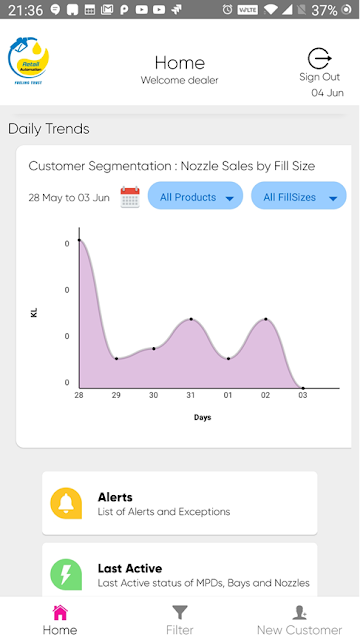Open the Last Active status card

180,570
